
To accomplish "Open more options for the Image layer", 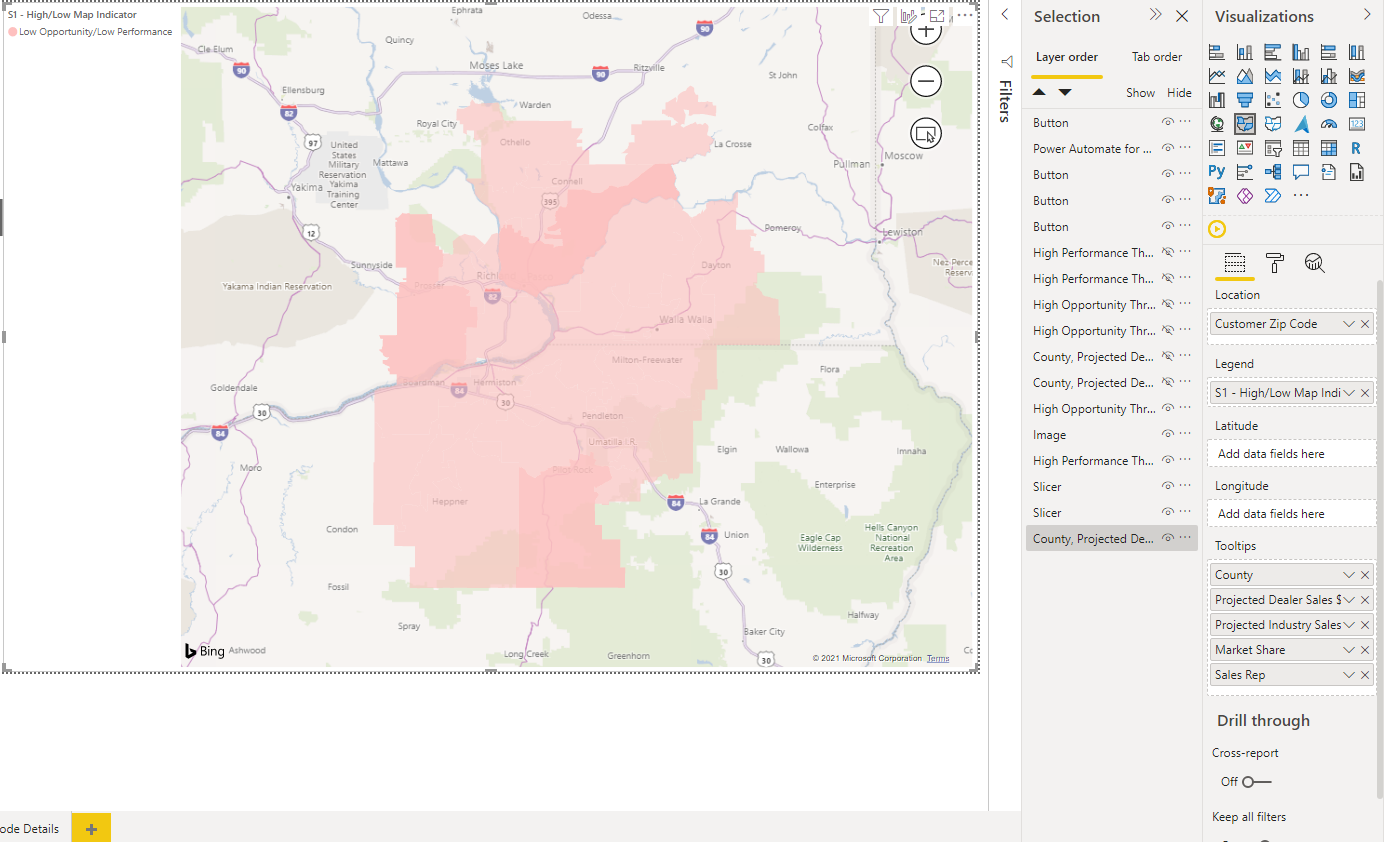I will pyautogui.click(x=1185, y=435).
